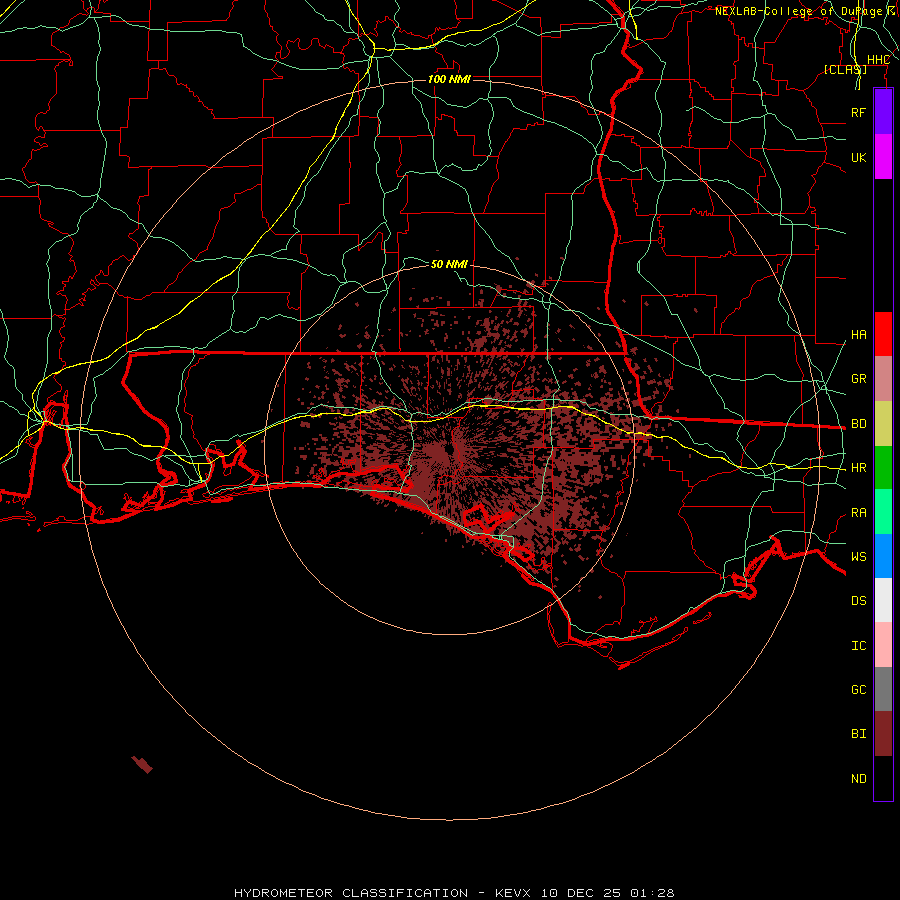Click the RA light-green legend swatch

[883, 512]
